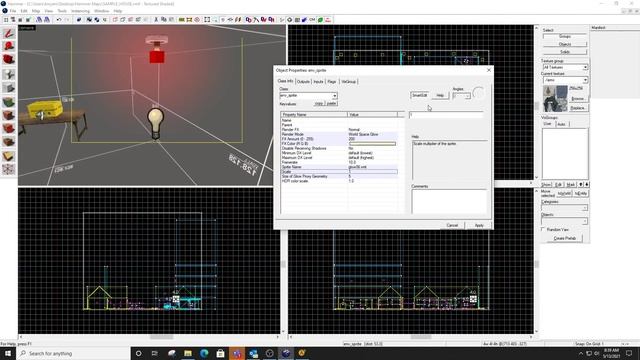Select the Selection tool in left toolbar
Screen dimensions: 640x360
[x=9, y=33]
